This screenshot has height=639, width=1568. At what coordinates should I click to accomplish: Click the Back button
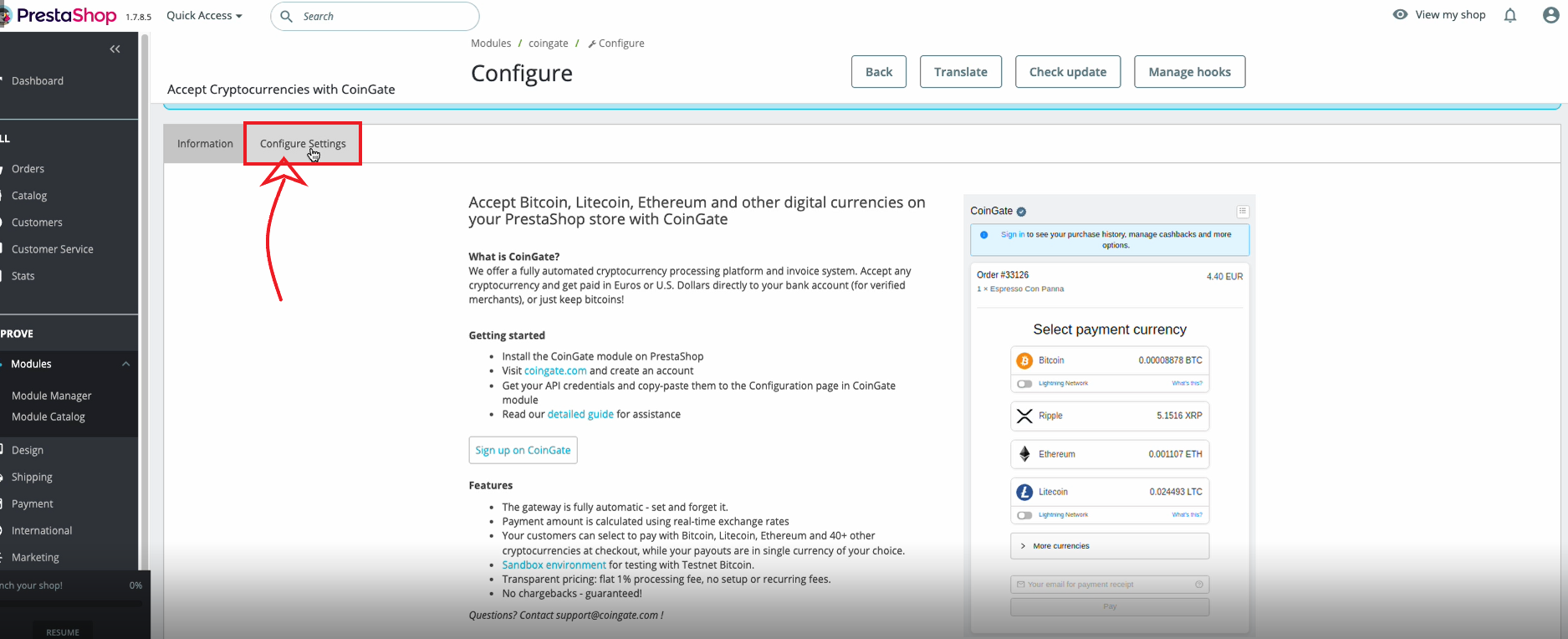coord(879,72)
